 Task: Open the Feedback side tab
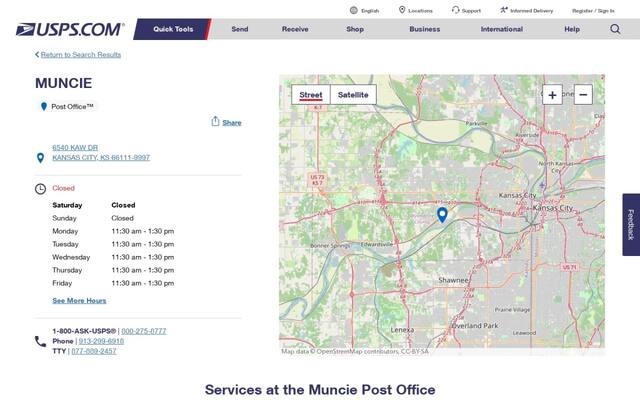(x=631, y=224)
